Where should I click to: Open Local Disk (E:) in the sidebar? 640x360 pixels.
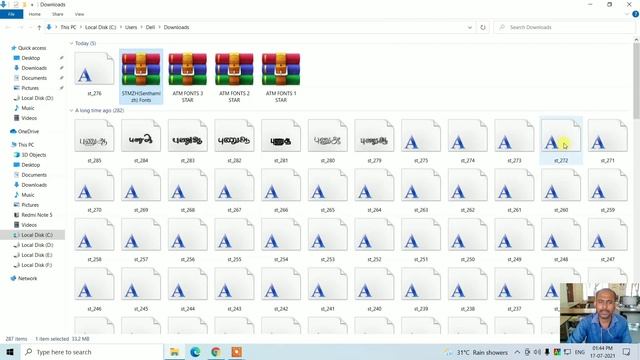point(36,255)
